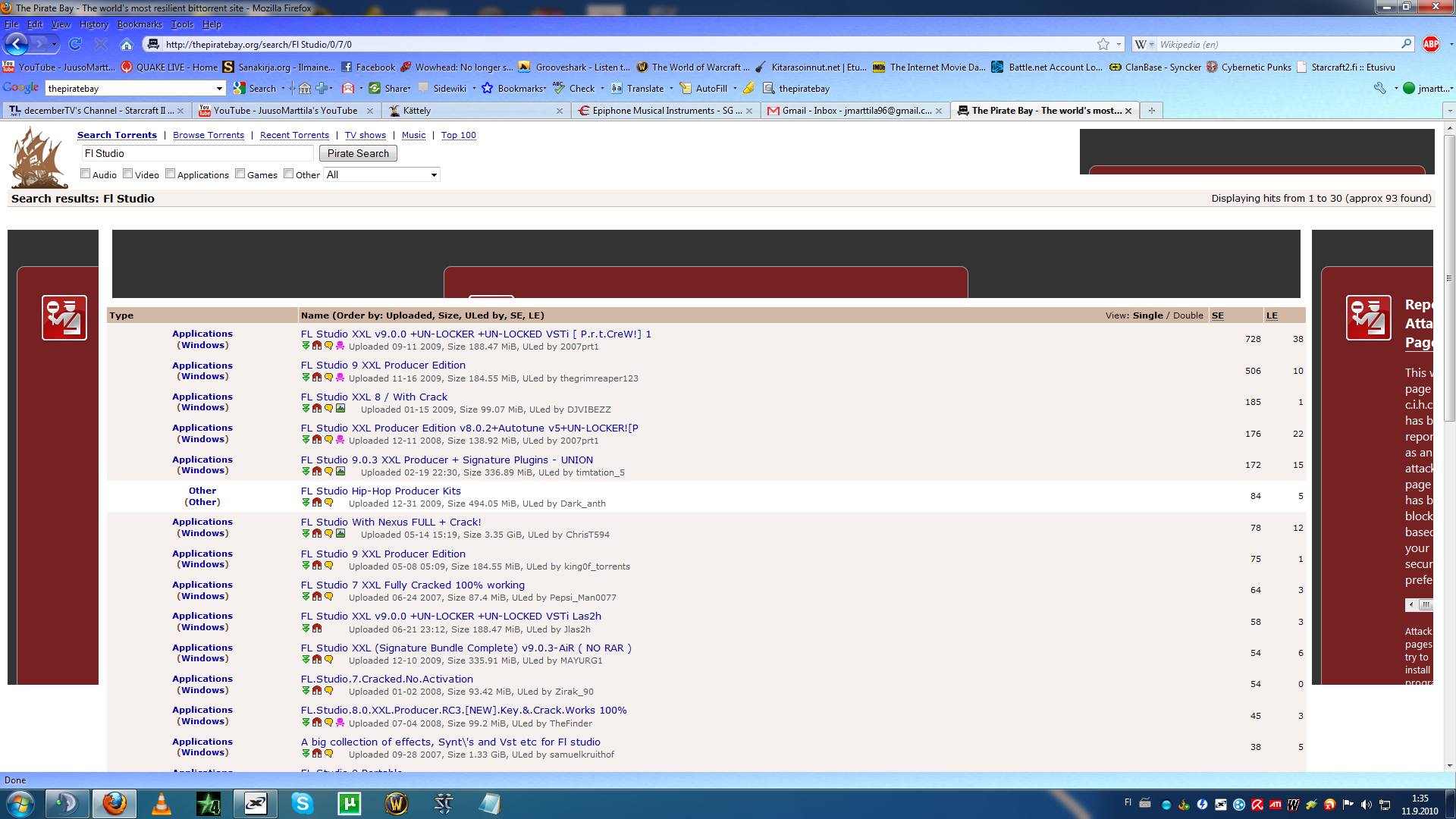Open FL Studio 9 XXL Producer Edition by thegrimreaper123

click(x=383, y=365)
